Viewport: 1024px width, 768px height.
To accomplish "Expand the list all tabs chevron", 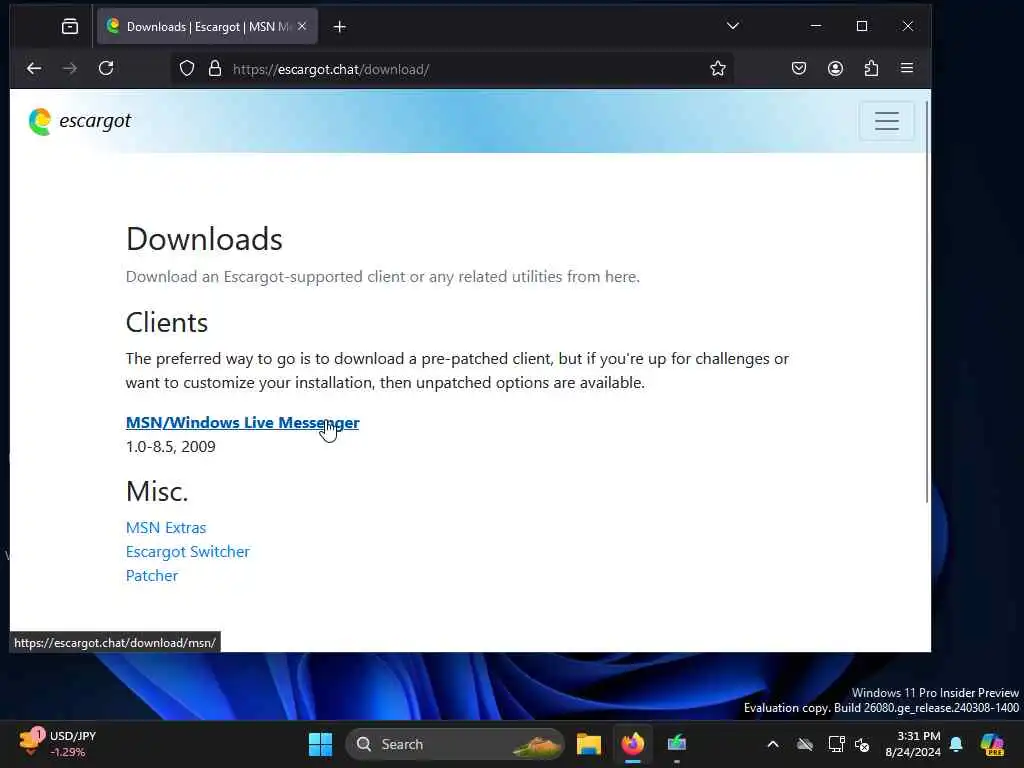I will pos(733,26).
